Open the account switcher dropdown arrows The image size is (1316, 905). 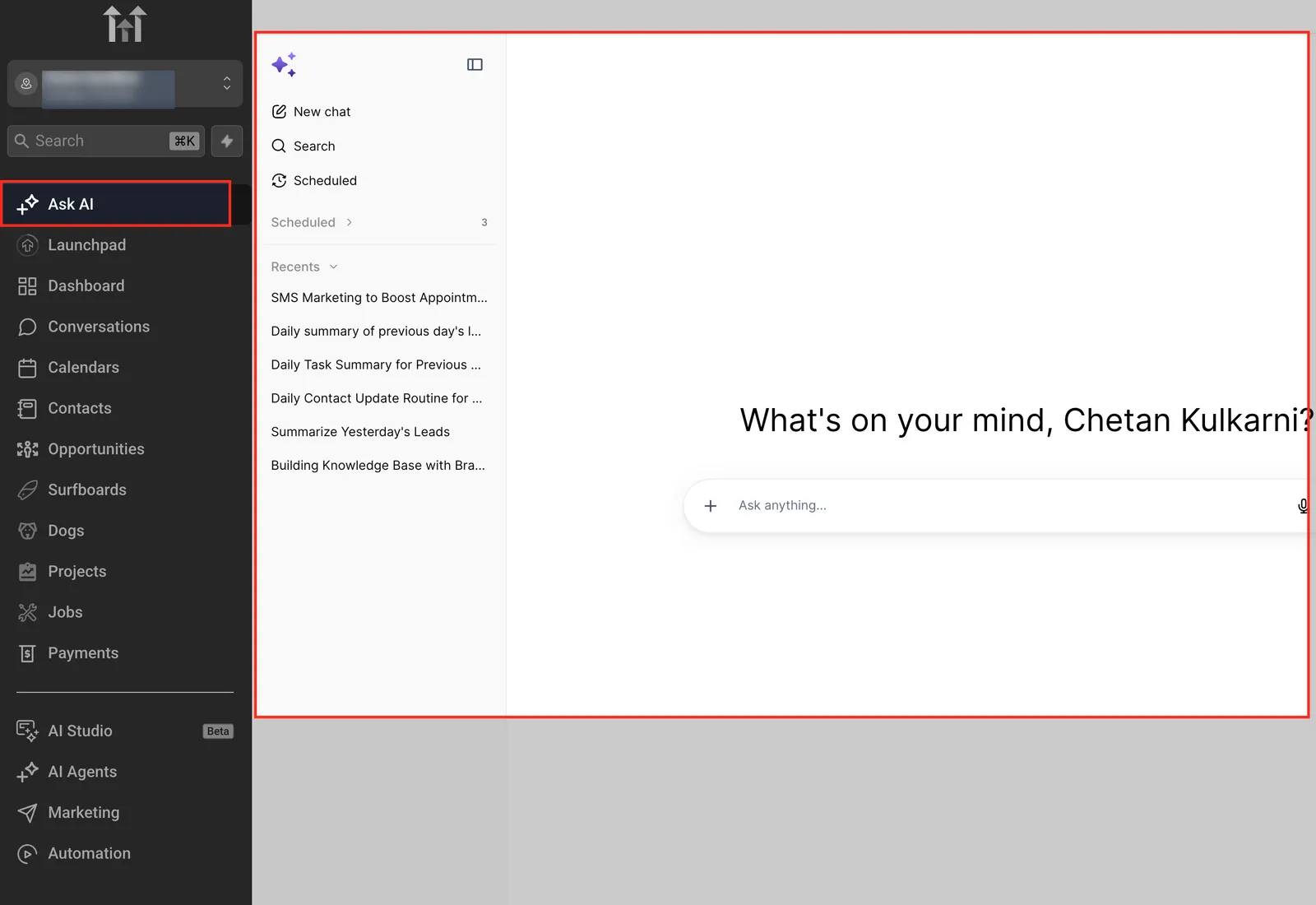227,84
